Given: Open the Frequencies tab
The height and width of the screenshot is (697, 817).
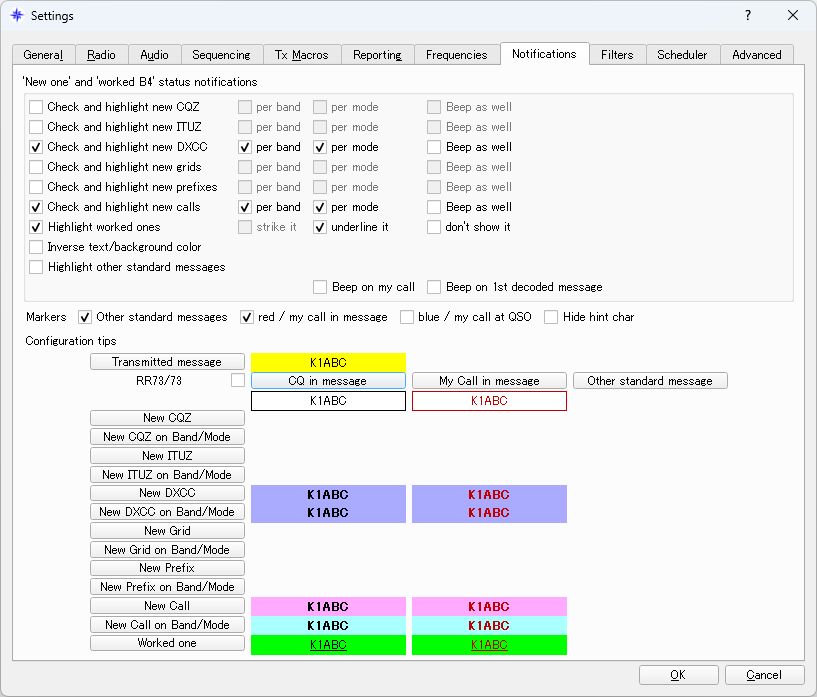Looking at the screenshot, I should pyautogui.click(x=457, y=55).
